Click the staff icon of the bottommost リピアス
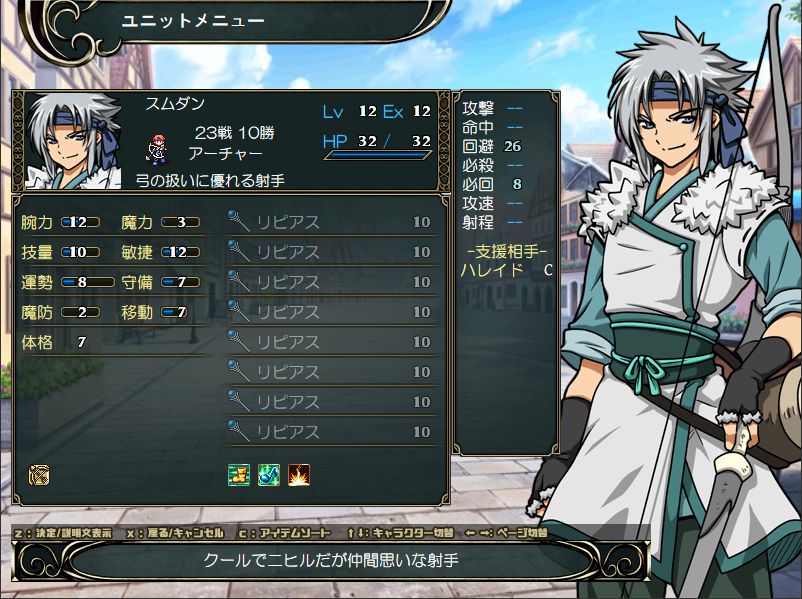This screenshot has width=802, height=599. [x=238, y=431]
